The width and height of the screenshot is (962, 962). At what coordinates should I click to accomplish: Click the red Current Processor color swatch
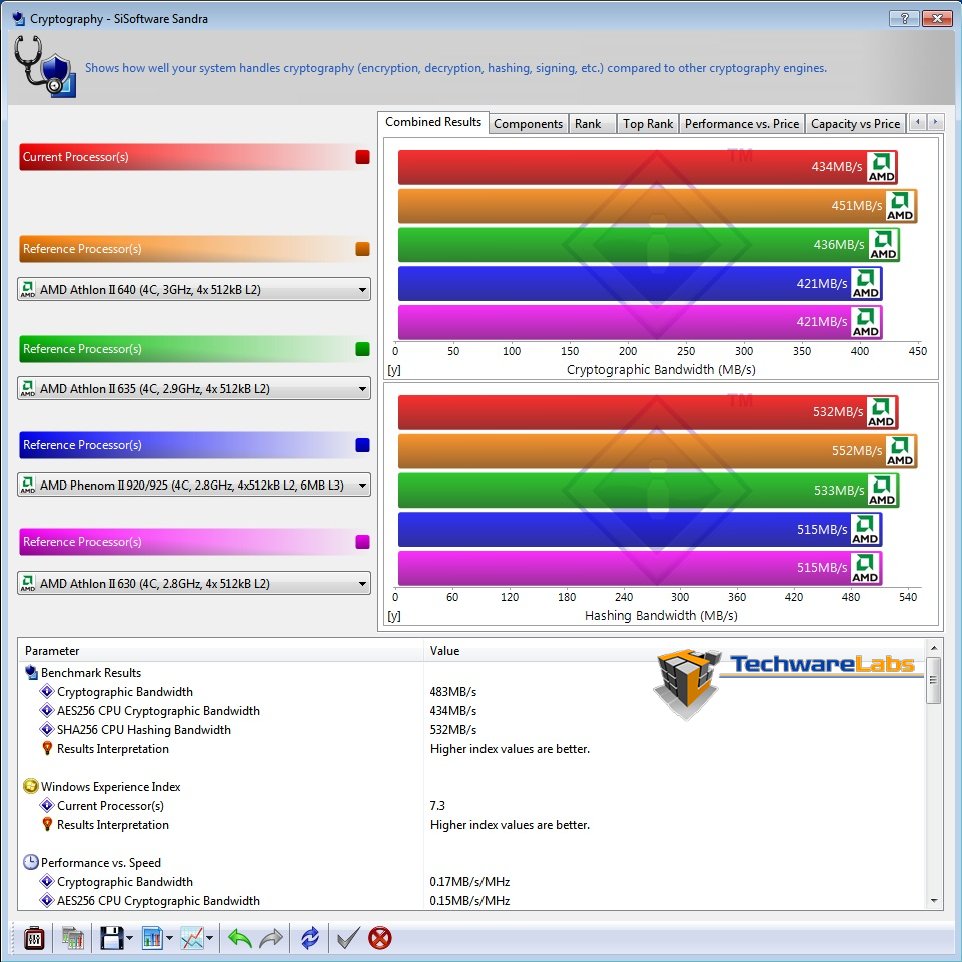pyautogui.click(x=362, y=157)
